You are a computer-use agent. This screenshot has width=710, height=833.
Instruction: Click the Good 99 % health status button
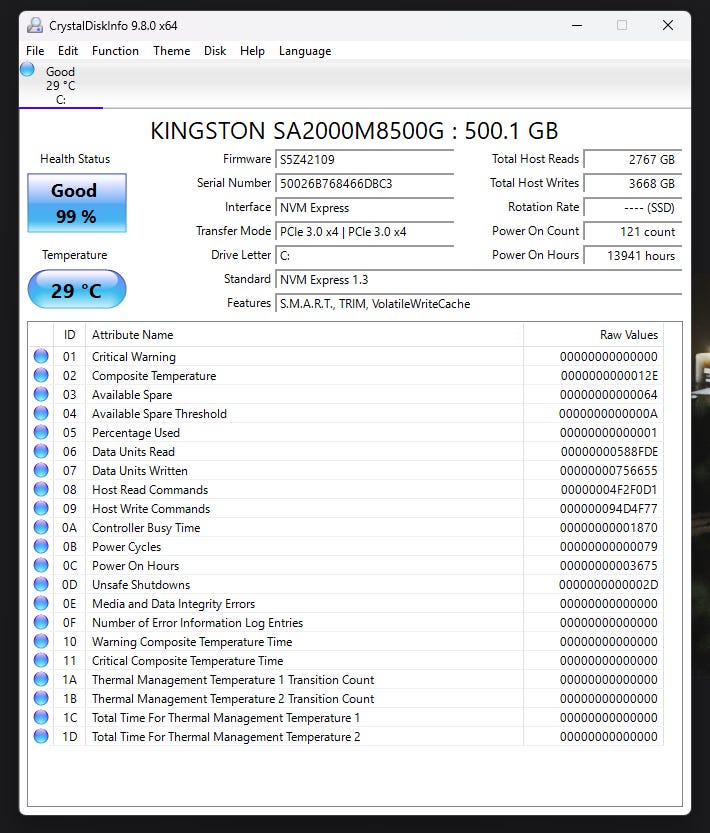click(x=77, y=203)
